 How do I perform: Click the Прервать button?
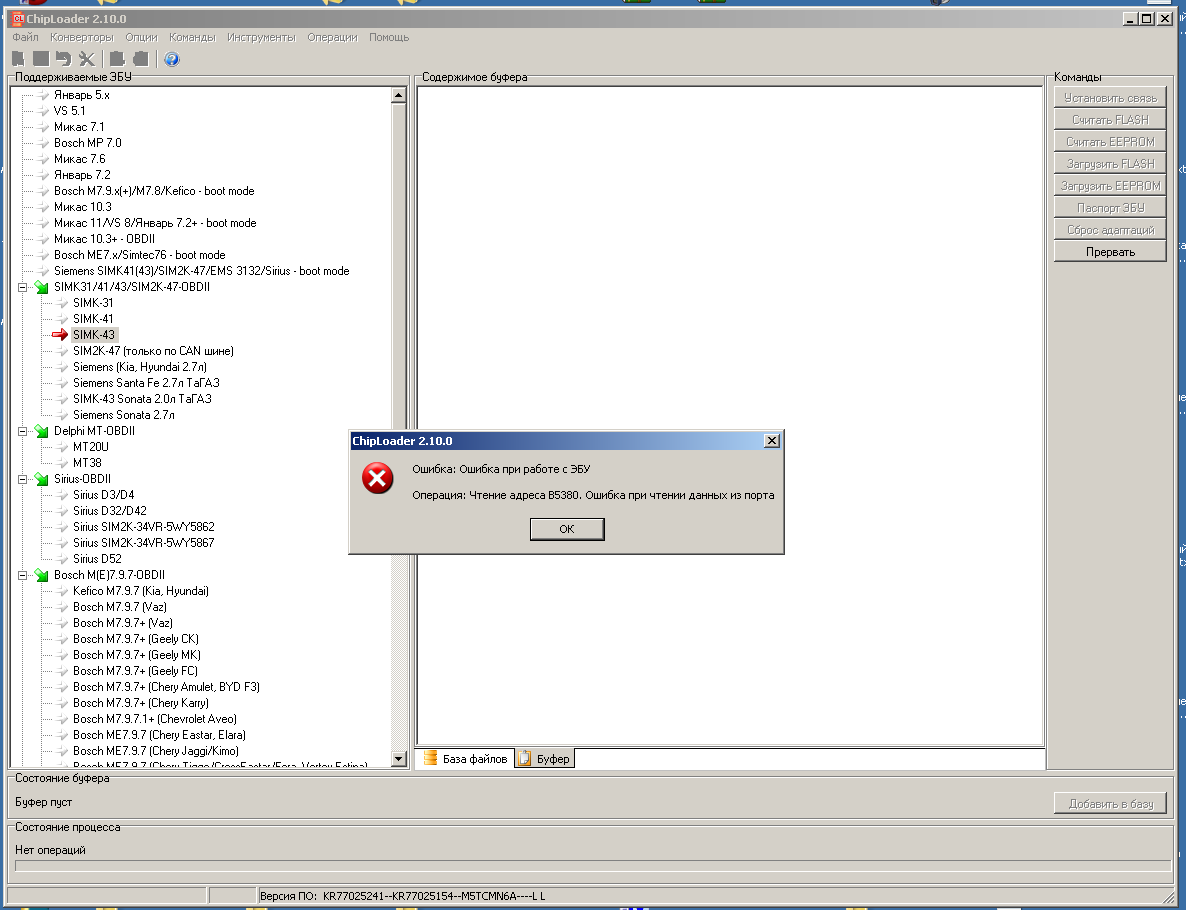coord(1110,252)
